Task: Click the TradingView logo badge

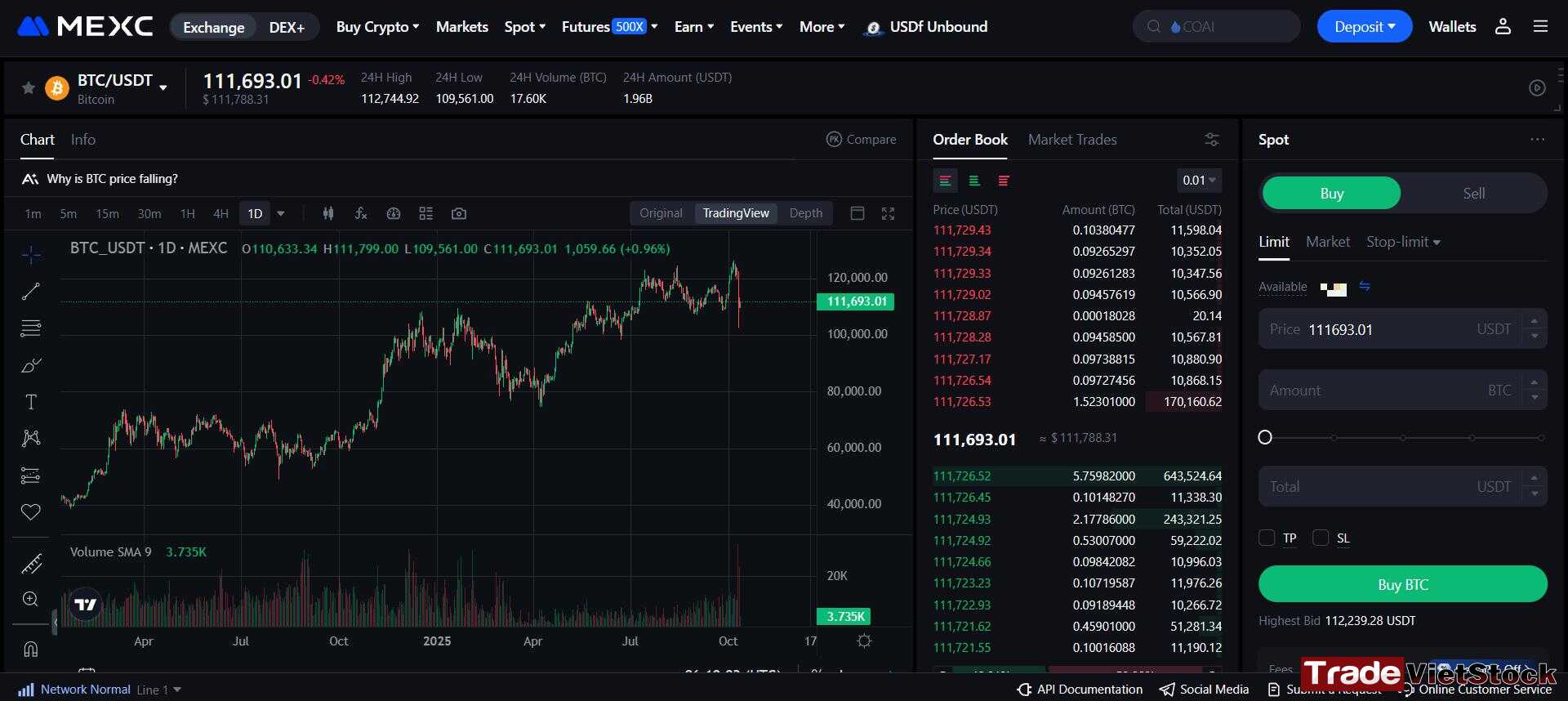Action: point(85,605)
